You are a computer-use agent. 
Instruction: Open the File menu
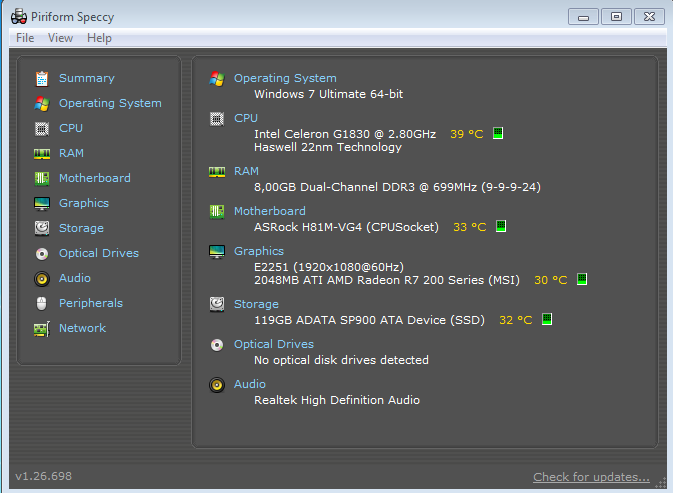(25, 38)
